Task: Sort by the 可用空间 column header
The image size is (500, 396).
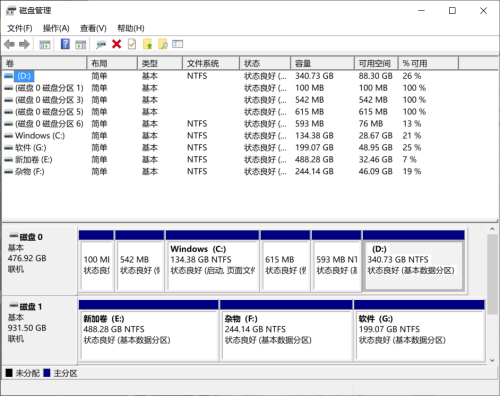Action: pos(376,63)
